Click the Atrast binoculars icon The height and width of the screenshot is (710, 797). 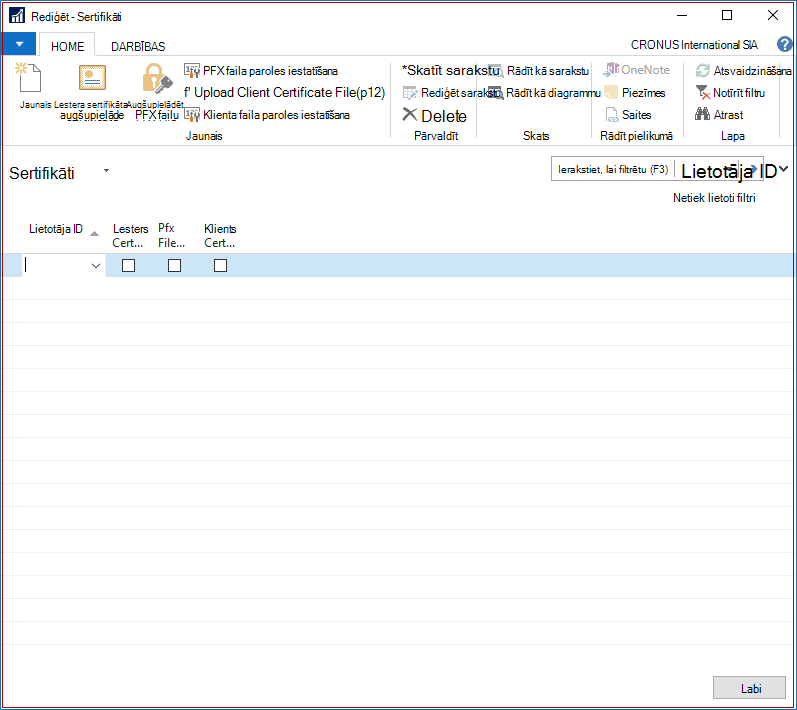coord(702,114)
